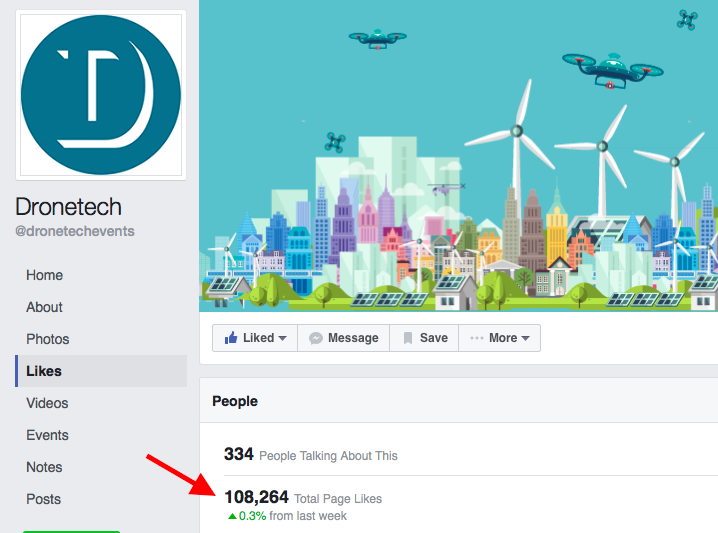Expand the More dropdown arrow
This screenshot has width=718, height=533.
click(525, 338)
